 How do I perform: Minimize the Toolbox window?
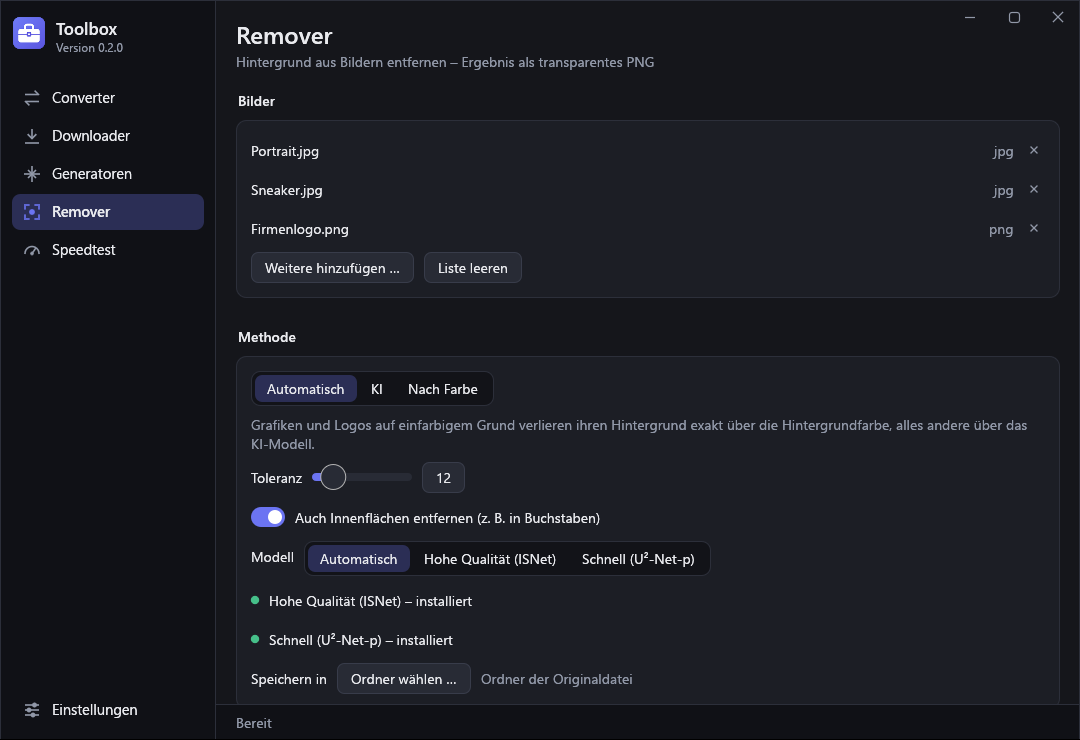[x=970, y=17]
